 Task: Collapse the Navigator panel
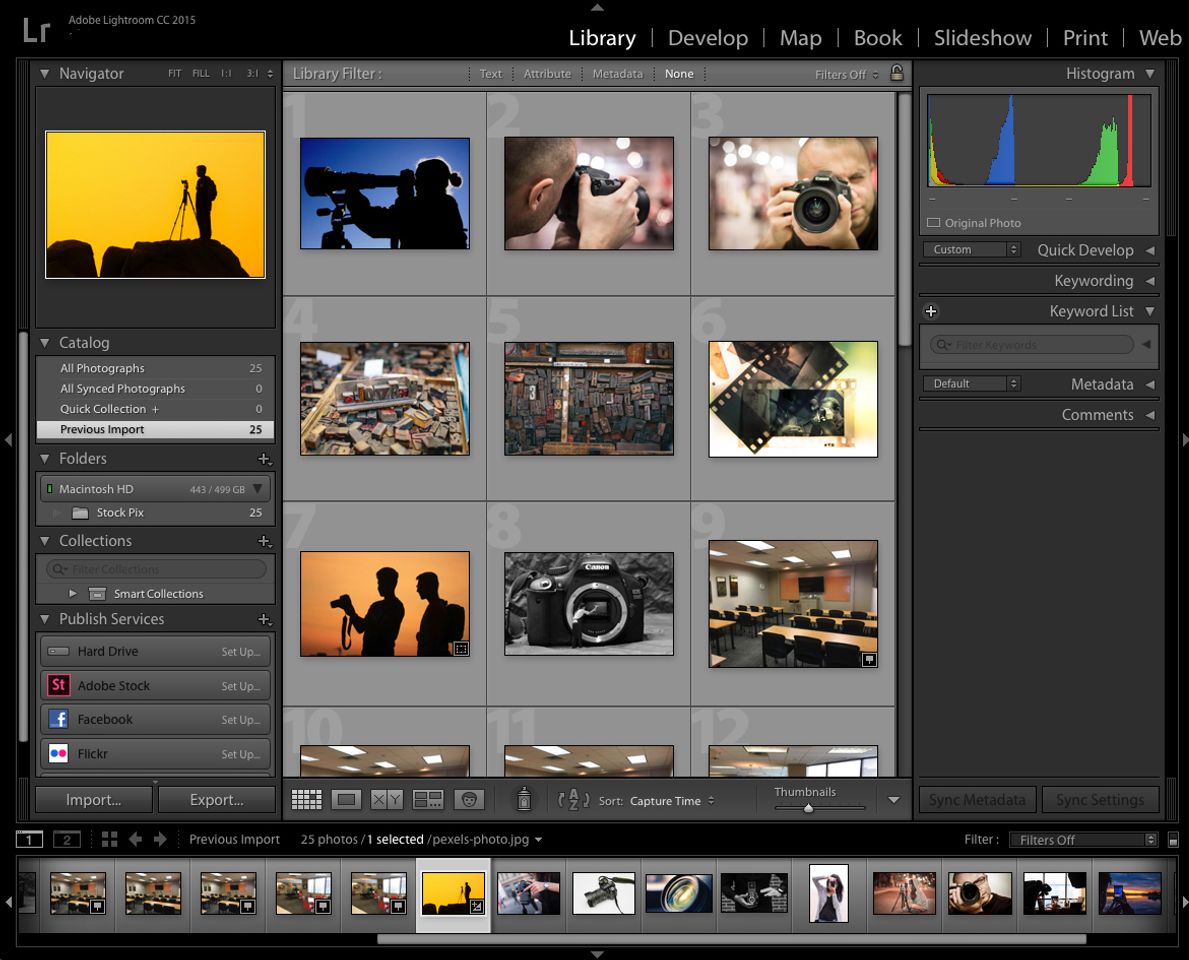[45, 74]
